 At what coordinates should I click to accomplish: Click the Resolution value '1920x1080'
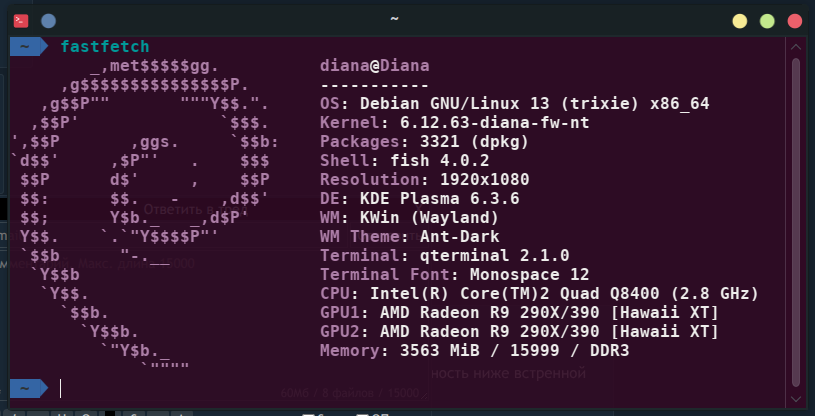click(484, 179)
